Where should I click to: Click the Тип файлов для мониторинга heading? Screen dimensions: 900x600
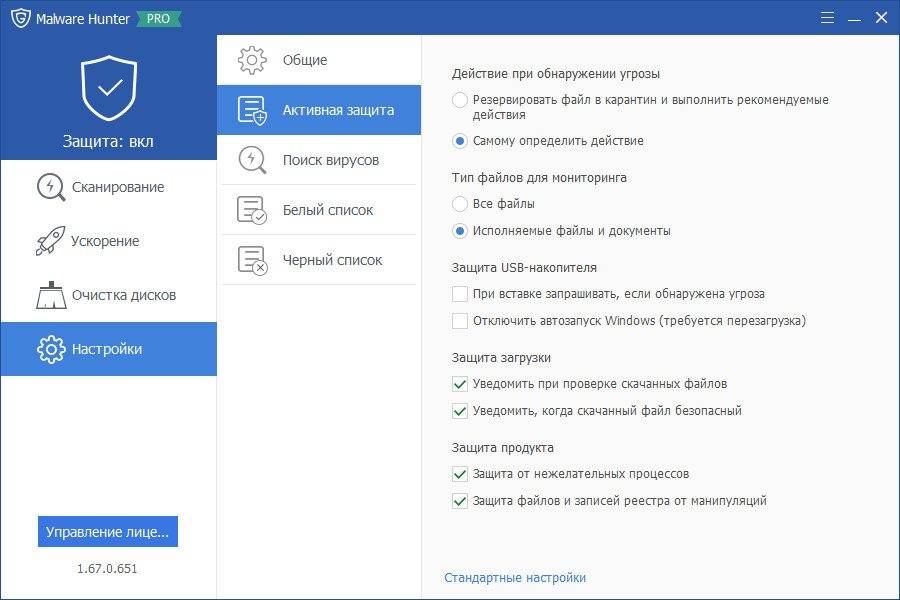(539, 178)
